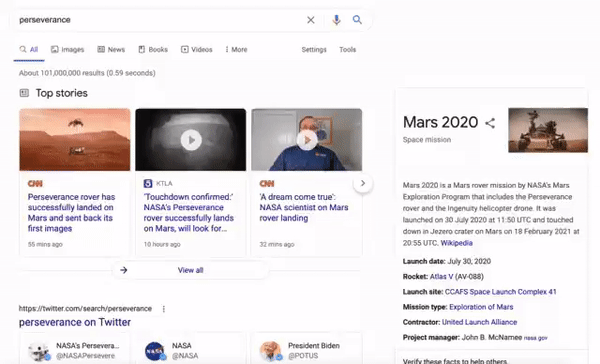The height and width of the screenshot is (364, 600).
Task: Open NASA Twitter profile avatar
Action: [x=155, y=351]
